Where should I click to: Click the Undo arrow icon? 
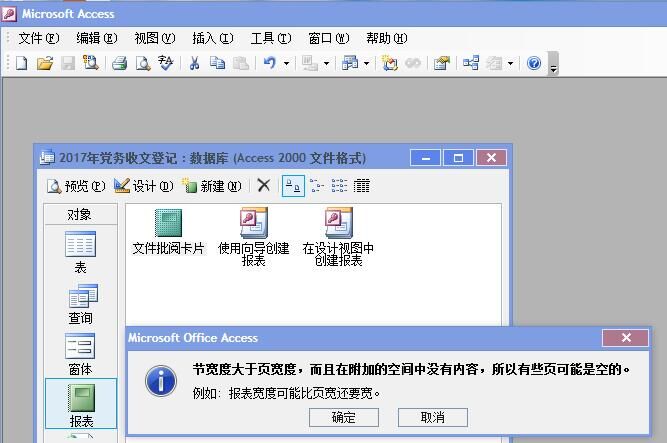[x=270, y=63]
